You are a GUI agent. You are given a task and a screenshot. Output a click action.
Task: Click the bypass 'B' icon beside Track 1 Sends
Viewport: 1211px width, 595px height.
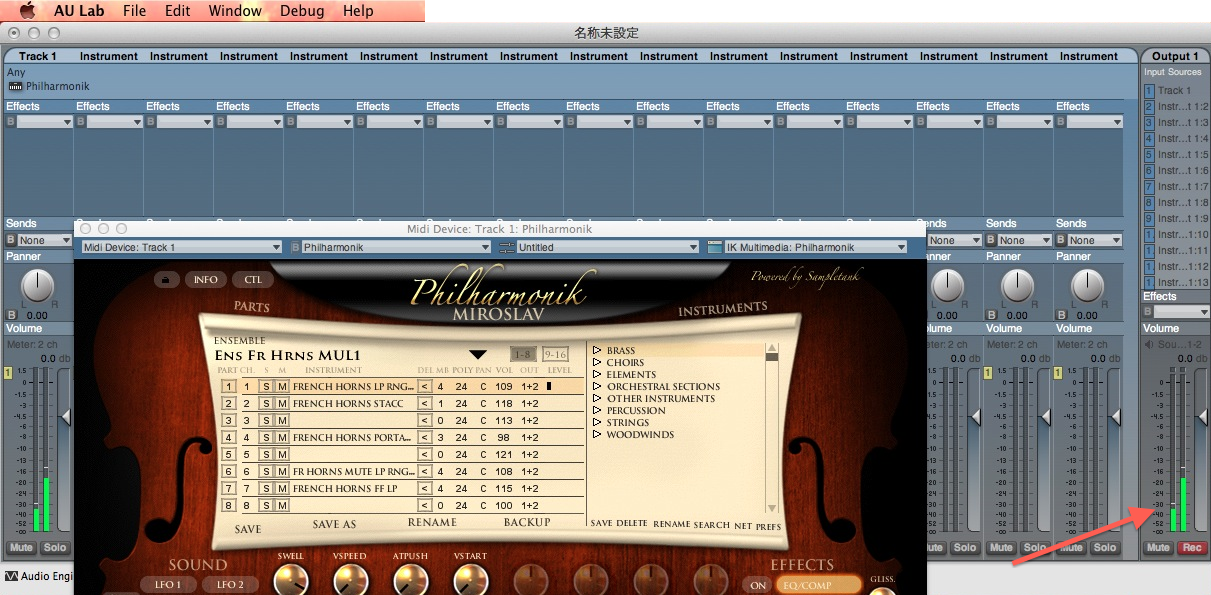11,240
